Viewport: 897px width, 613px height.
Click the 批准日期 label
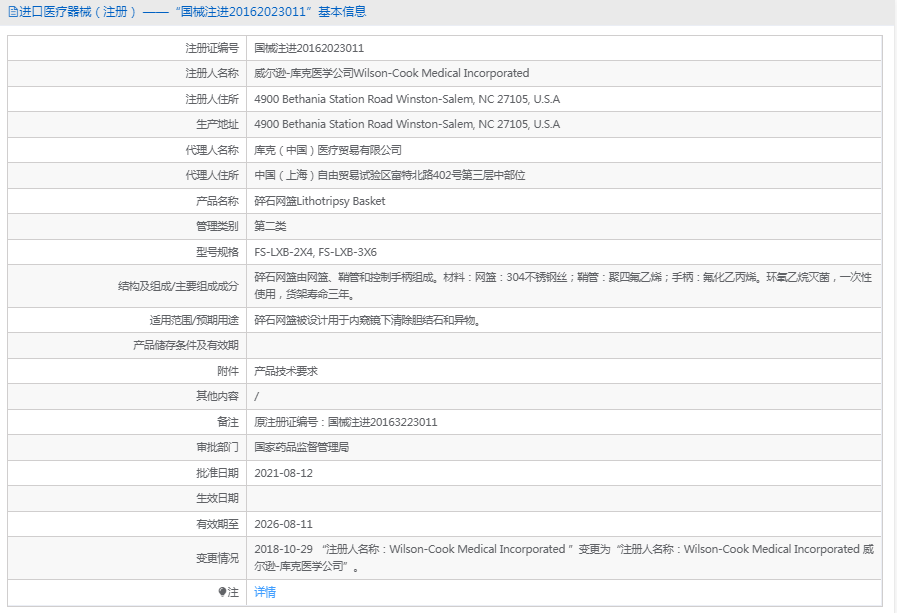(x=217, y=473)
